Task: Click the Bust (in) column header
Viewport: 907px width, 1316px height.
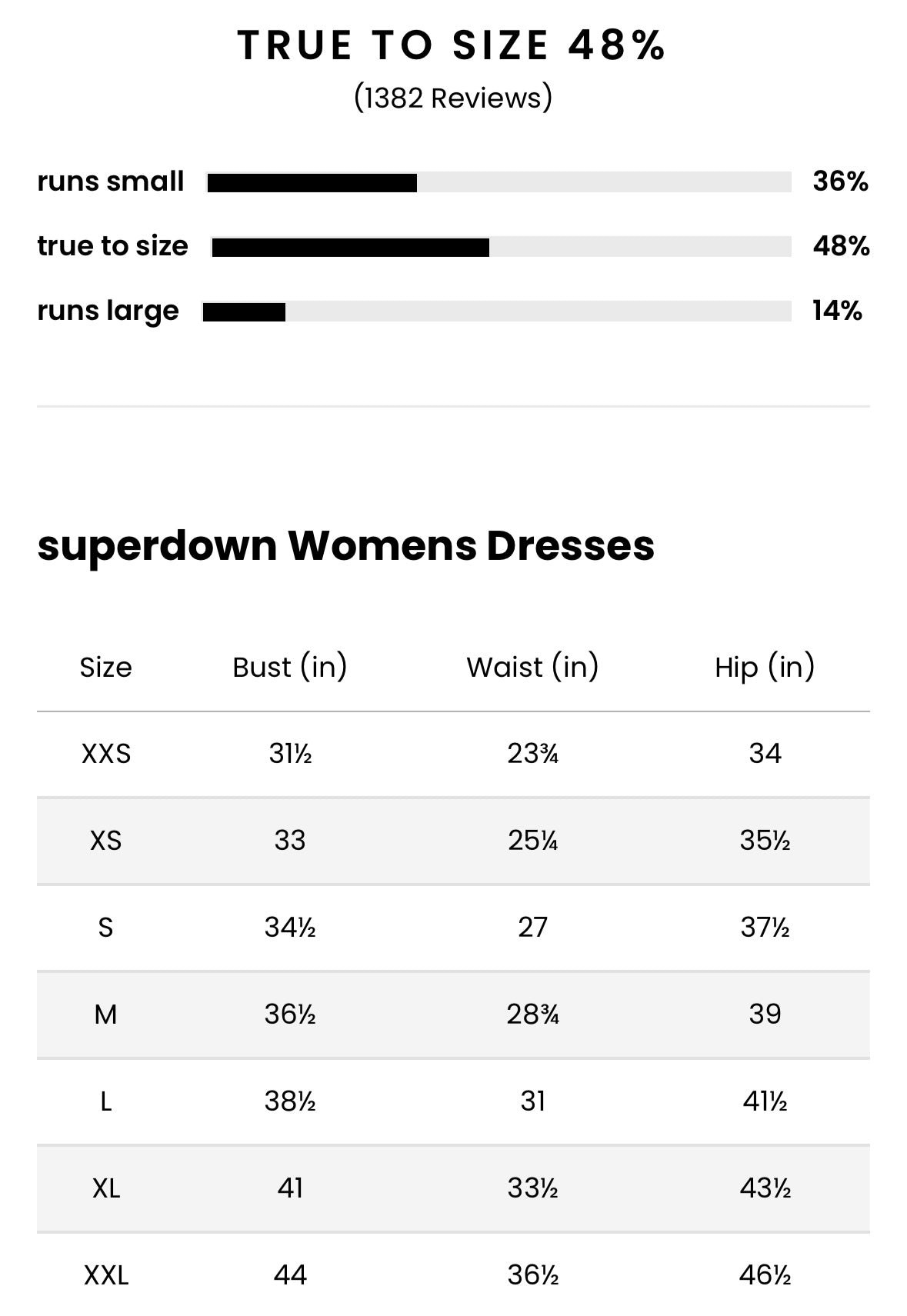Action: pos(290,667)
